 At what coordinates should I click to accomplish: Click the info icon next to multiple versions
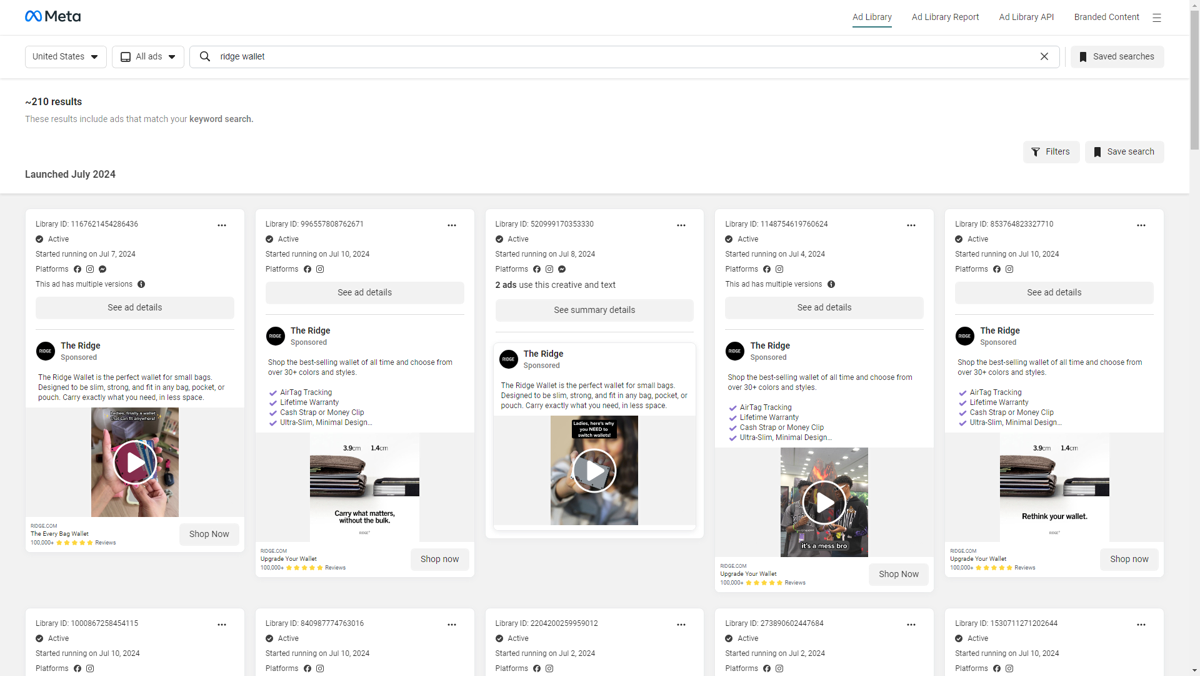tap(139, 284)
